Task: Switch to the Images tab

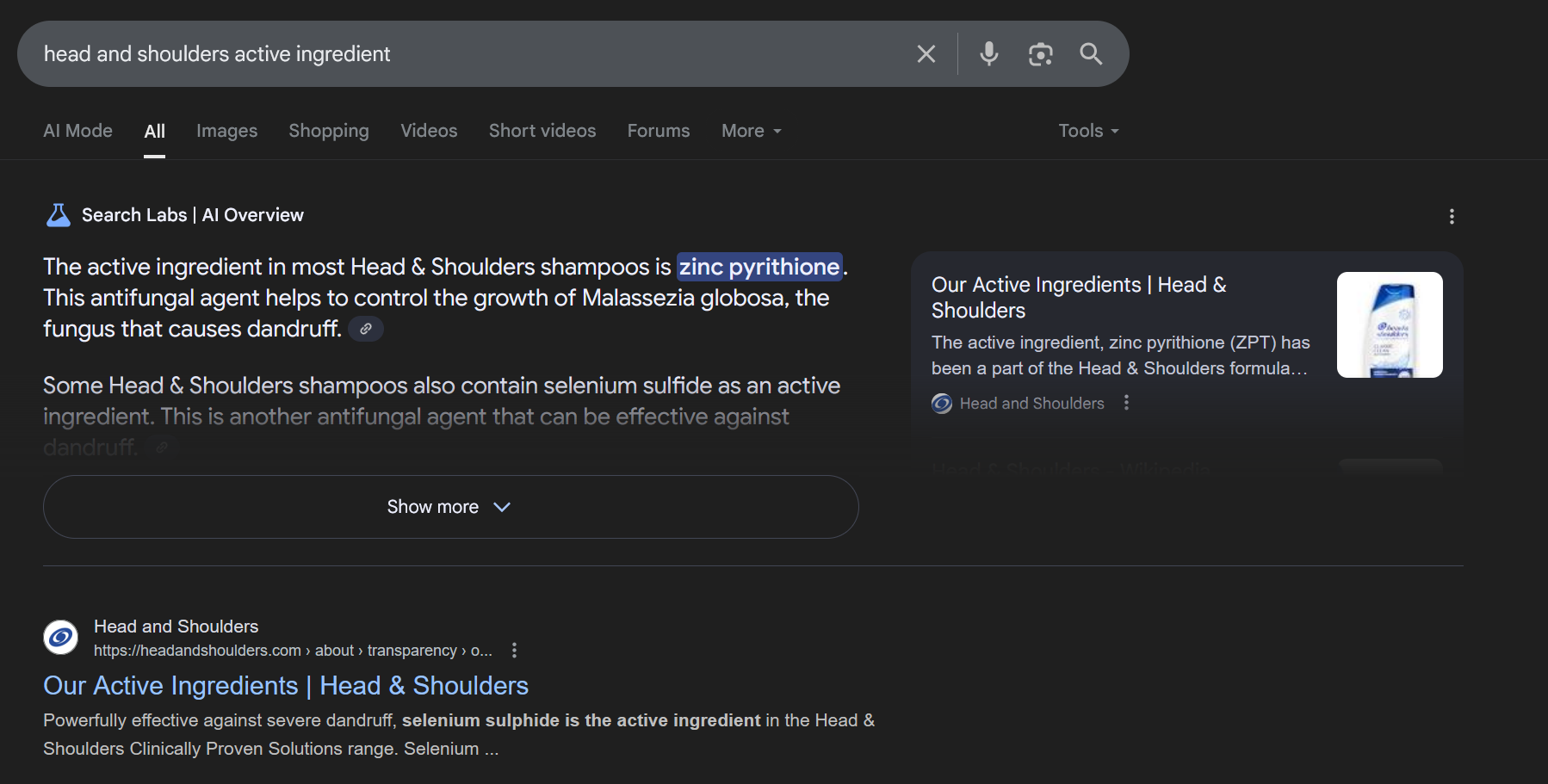Action: [227, 131]
